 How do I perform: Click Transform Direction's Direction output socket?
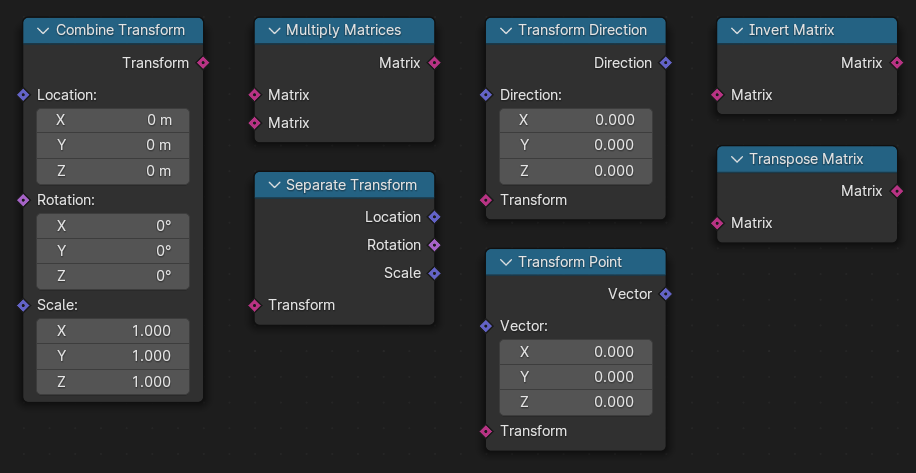665,62
